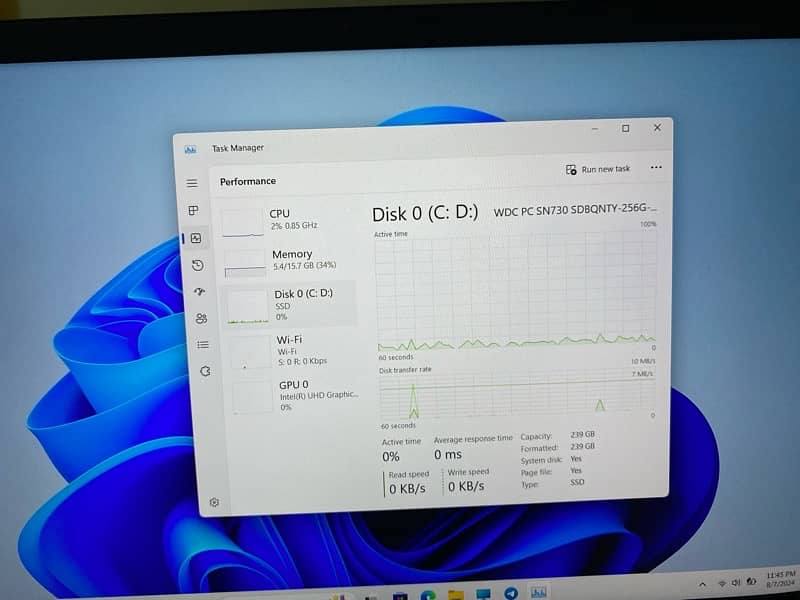Open the three-dot more options menu
The height and width of the screenshot is (600, 800).
point(656,168)
